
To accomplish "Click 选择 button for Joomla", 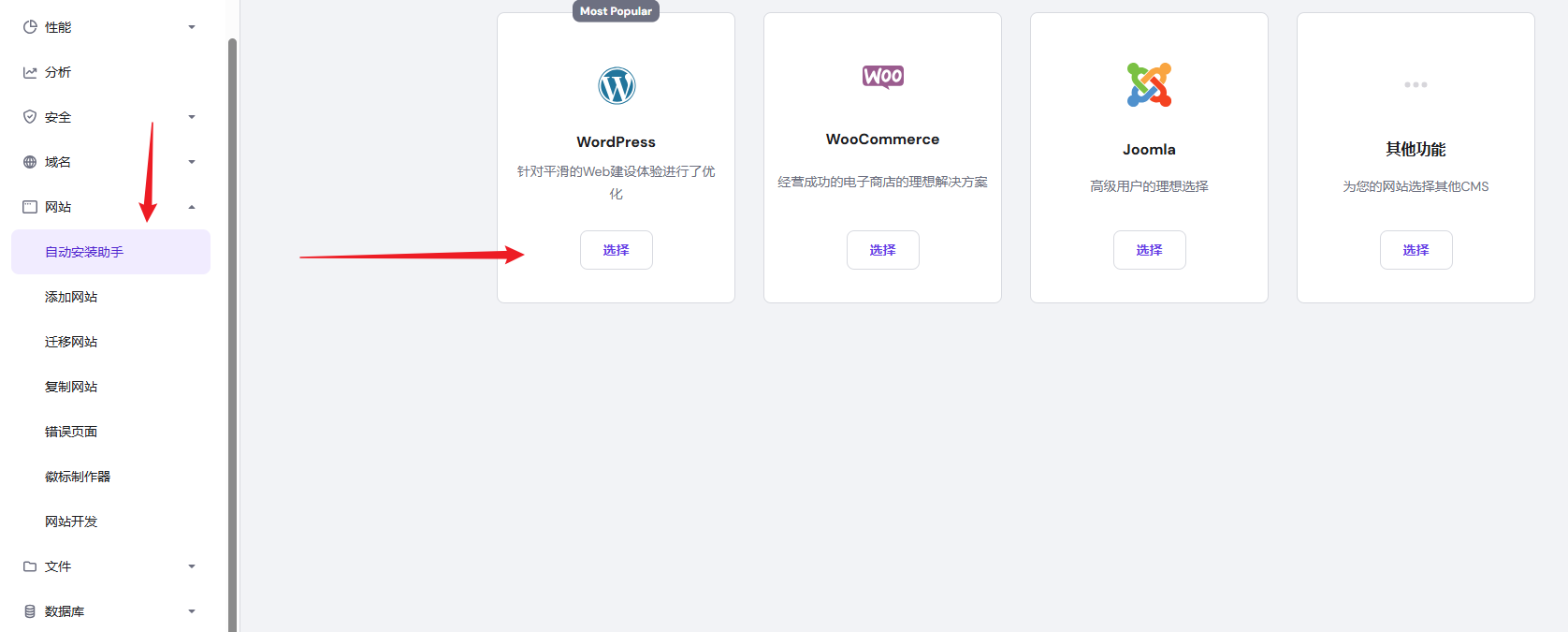I will (x=1150, y=250).
